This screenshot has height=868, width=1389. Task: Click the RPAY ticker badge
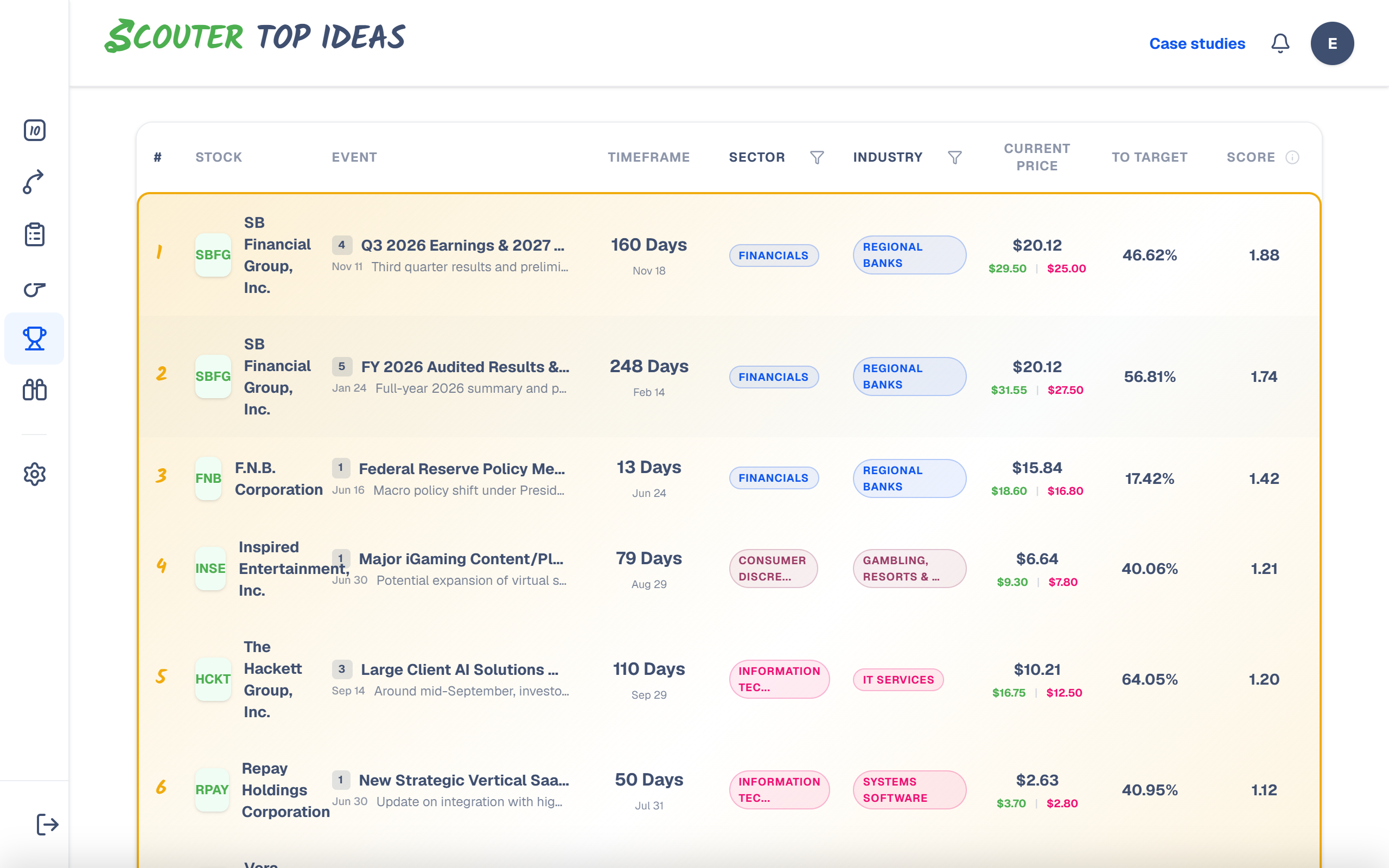[212, 790]
